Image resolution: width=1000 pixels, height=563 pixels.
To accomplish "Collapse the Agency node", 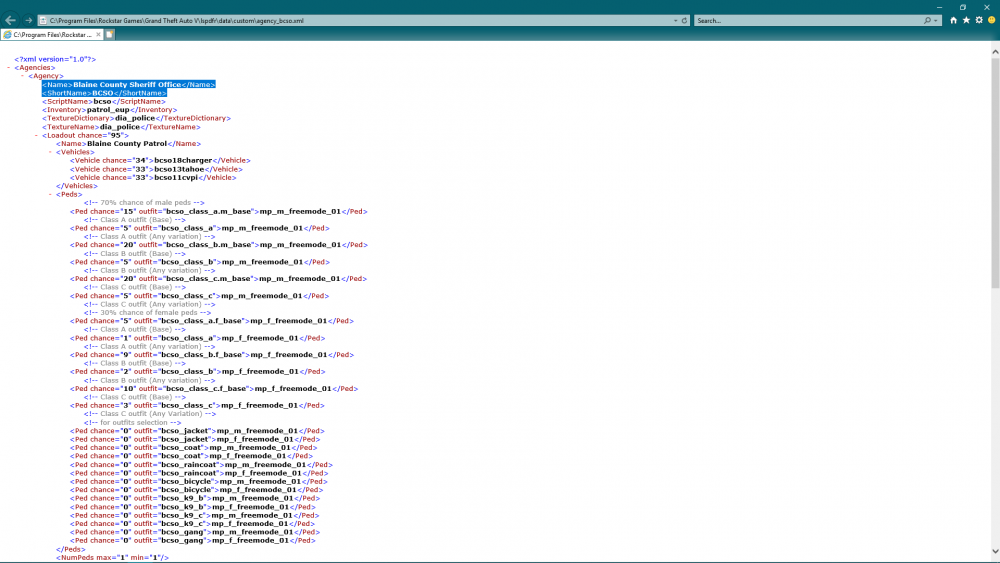I will (22, 76).
